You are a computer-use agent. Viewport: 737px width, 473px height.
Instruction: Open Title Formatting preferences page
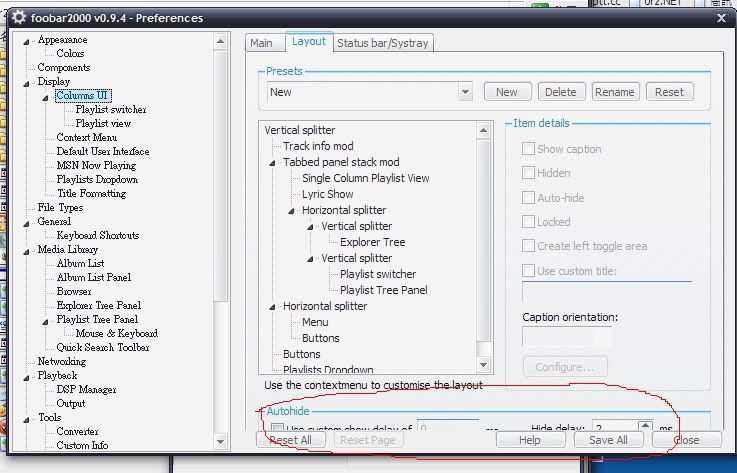[91, 193]
